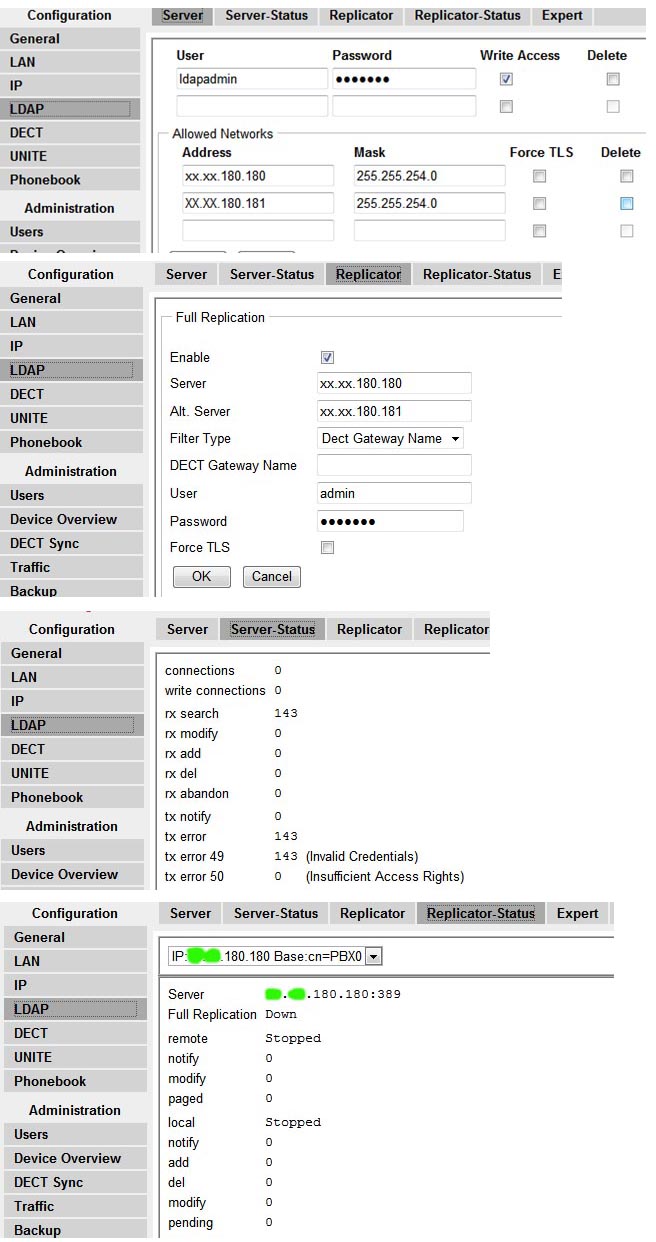The image size is (656, 1242).
Task: On the Server page, open the Replicator-Status tab
Action: coord(467,15)
